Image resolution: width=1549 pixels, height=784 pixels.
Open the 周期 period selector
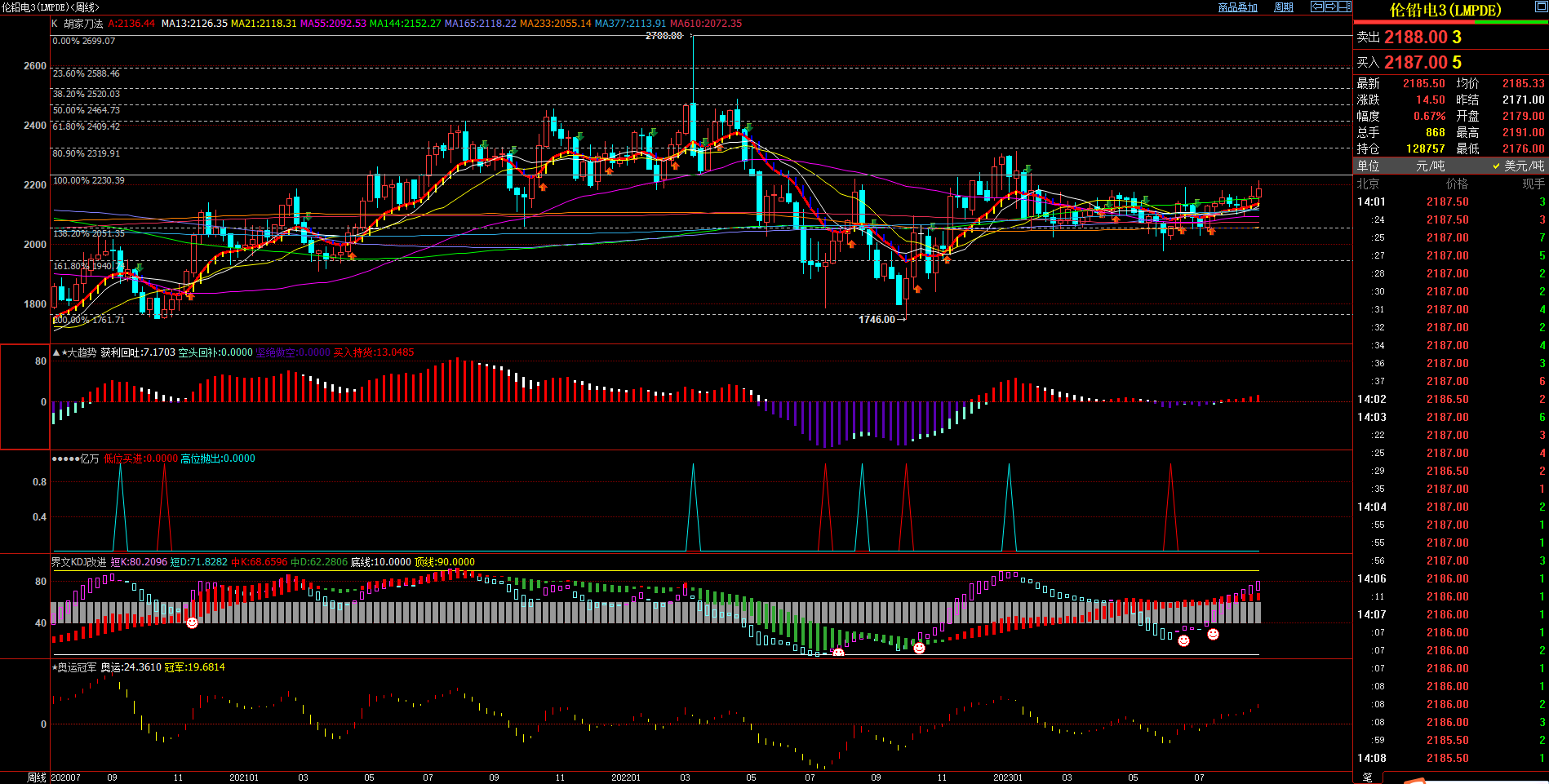point(1284,7)
